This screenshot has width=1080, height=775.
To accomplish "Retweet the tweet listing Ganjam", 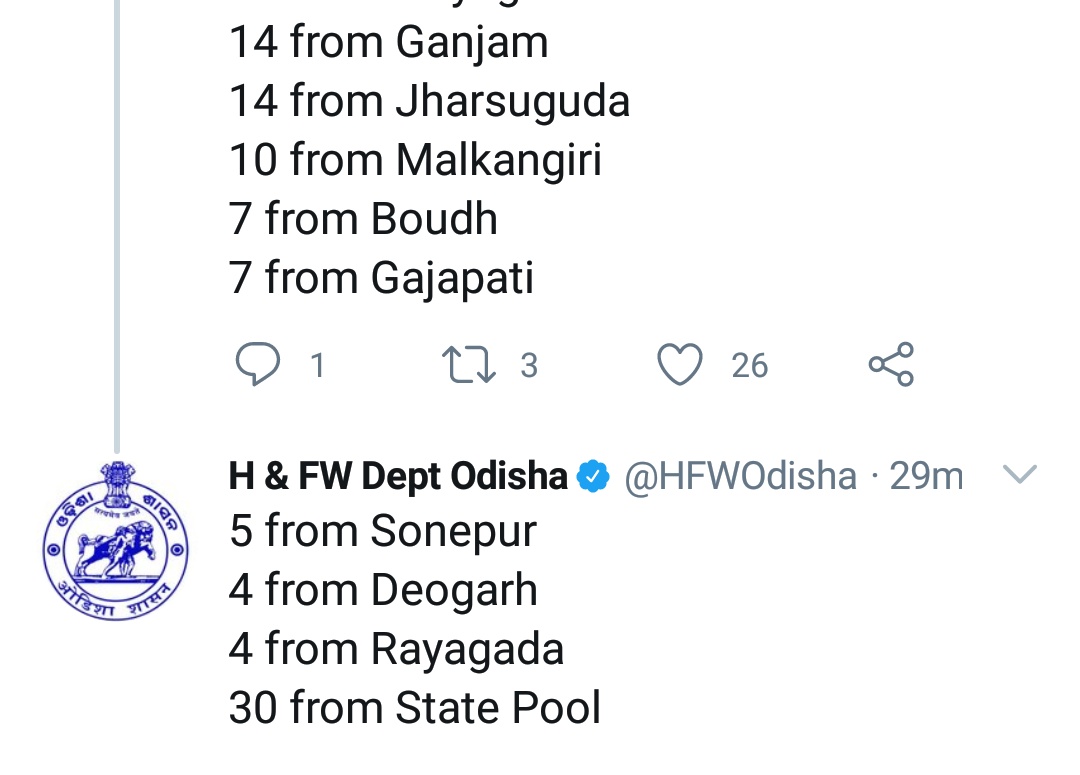I will 469,365.
